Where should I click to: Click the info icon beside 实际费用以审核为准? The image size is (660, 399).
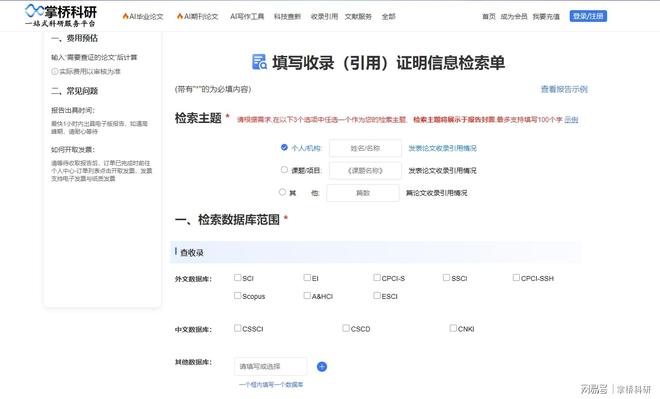point(54,72)
